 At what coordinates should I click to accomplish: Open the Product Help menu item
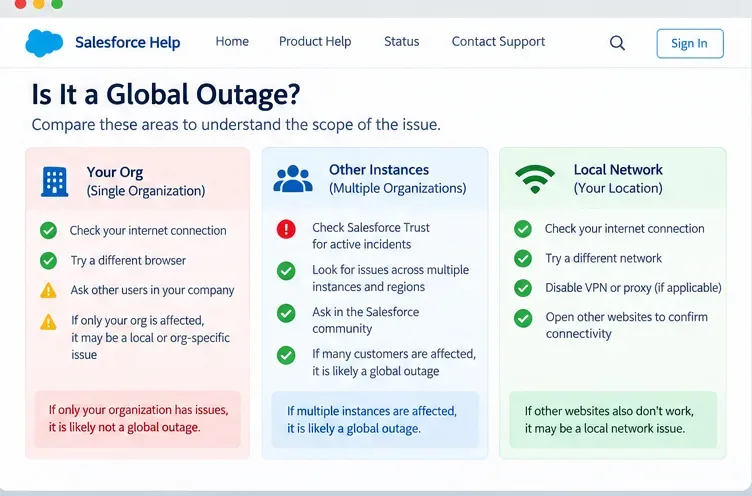click(x=315, y=42)
